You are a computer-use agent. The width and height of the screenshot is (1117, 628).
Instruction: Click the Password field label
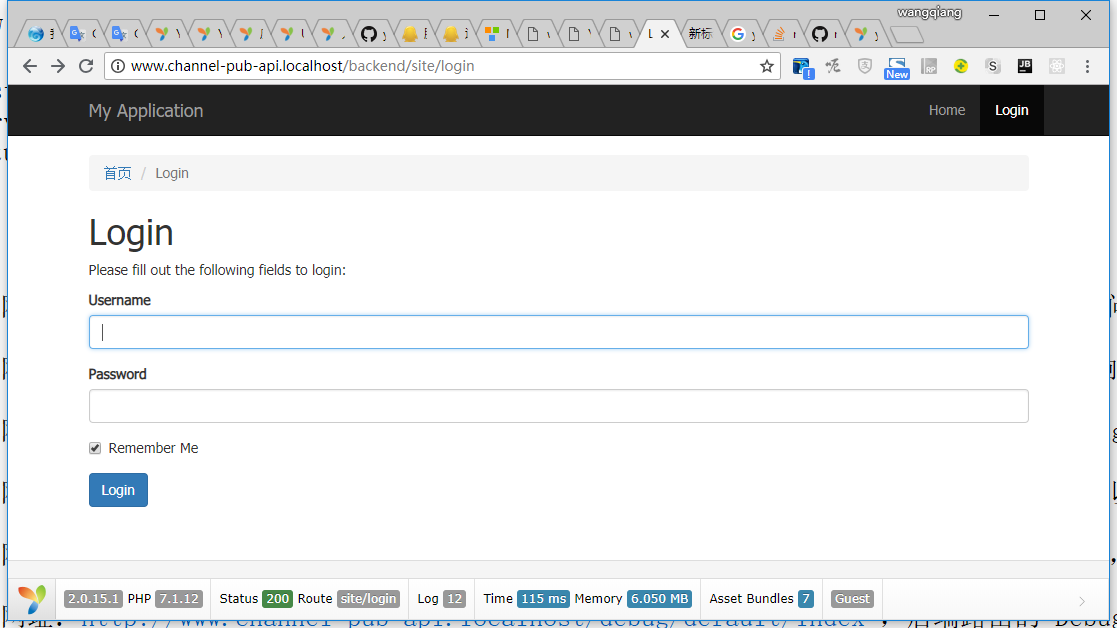point(118,375)
